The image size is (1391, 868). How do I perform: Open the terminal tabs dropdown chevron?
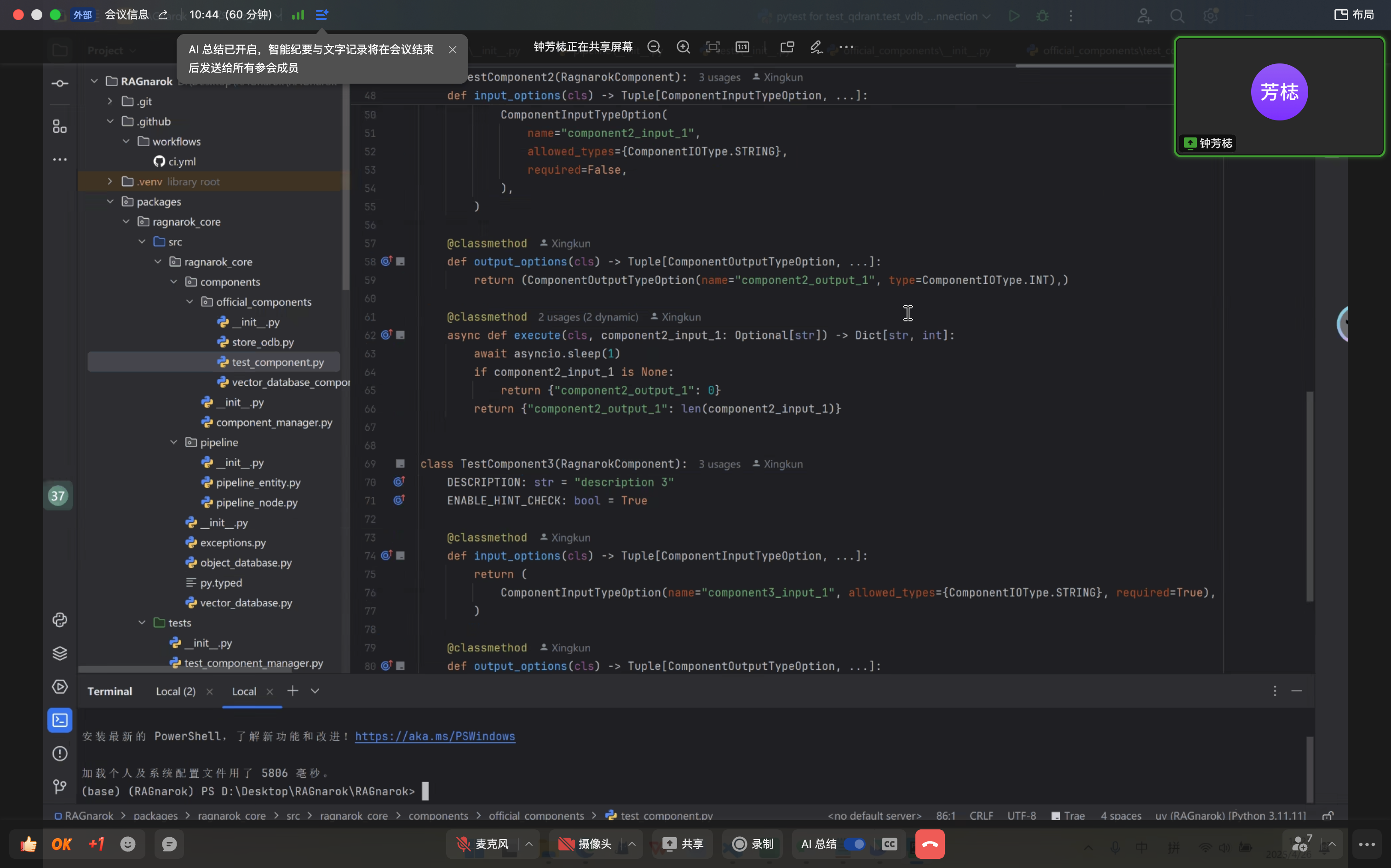pos(315,691)
